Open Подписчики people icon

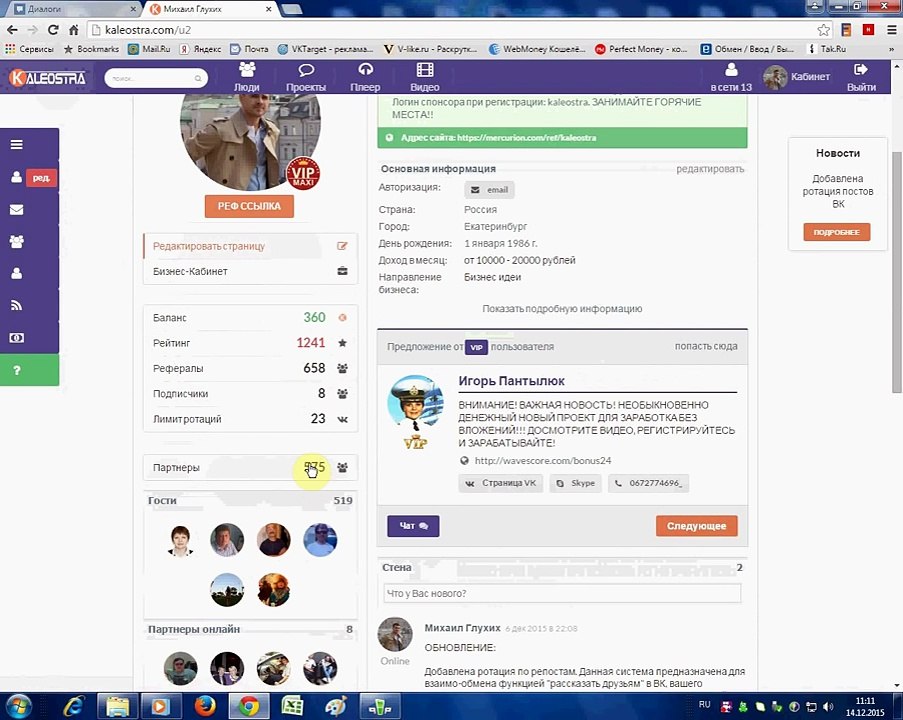click(342, 393)
